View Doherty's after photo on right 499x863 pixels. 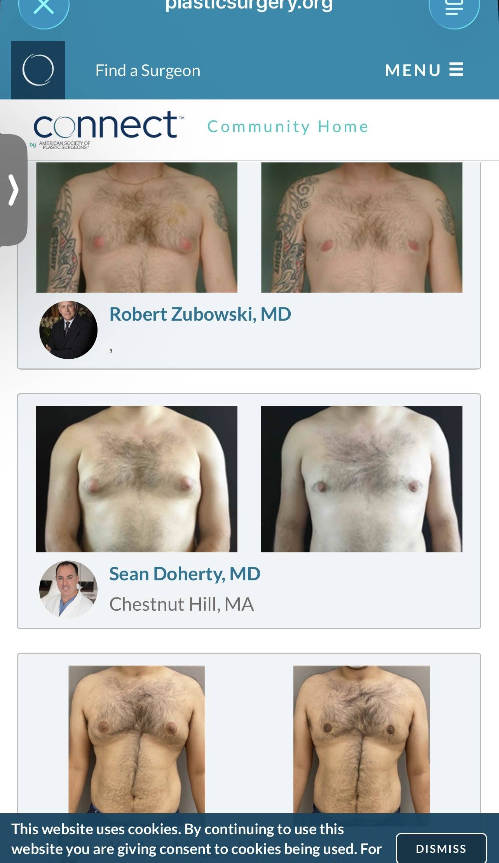[x=361, y=479]
